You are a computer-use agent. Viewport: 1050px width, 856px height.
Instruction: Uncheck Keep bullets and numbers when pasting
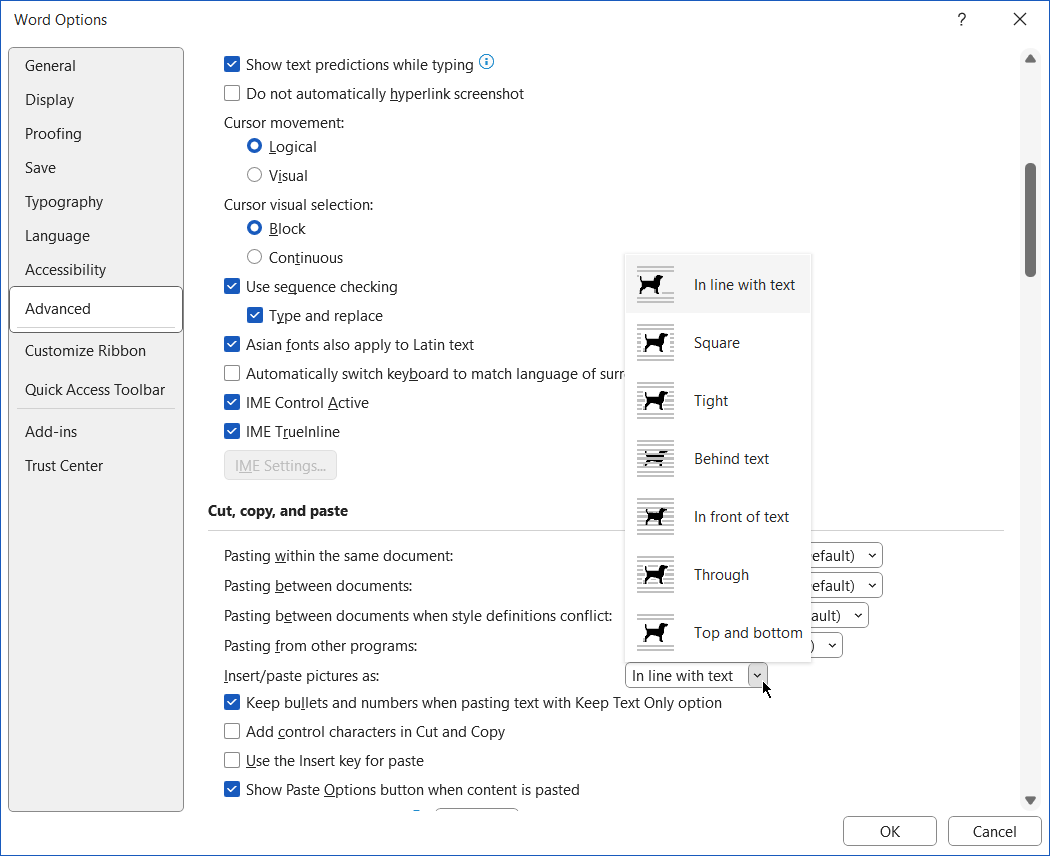click(232, 703)
